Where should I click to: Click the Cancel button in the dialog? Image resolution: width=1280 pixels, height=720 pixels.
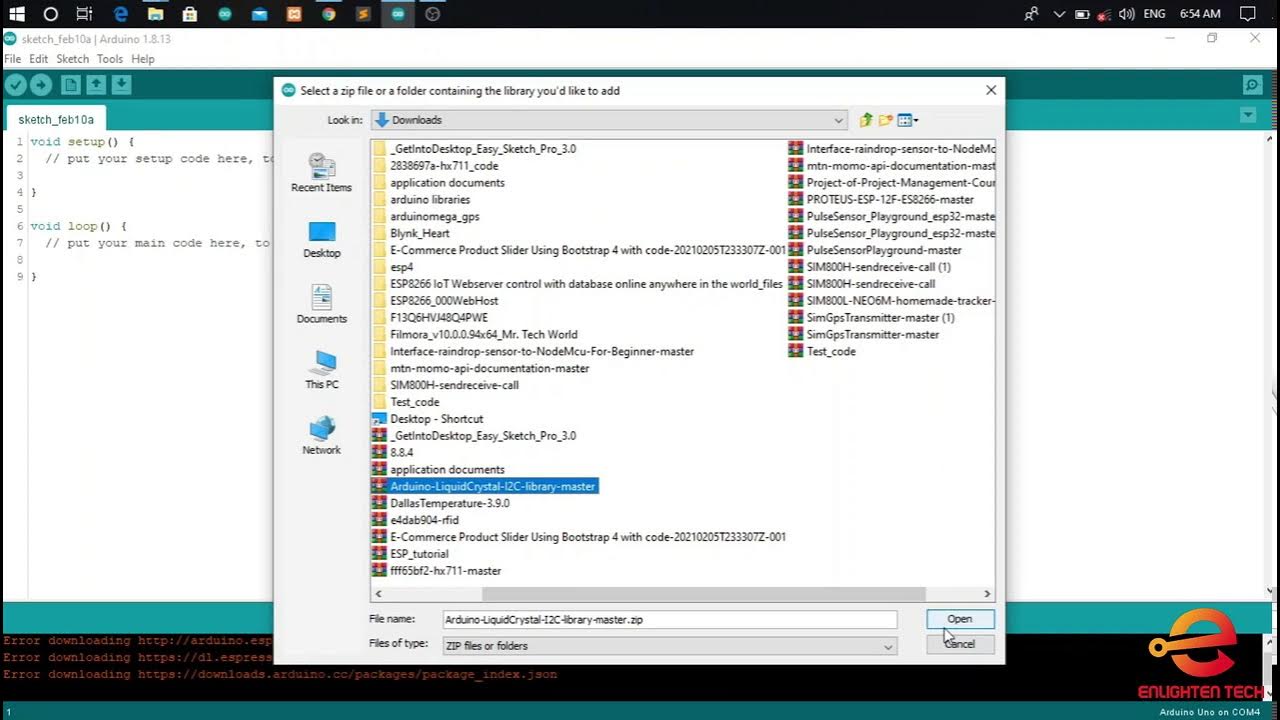pyautogui.click(x=960, y=644)
